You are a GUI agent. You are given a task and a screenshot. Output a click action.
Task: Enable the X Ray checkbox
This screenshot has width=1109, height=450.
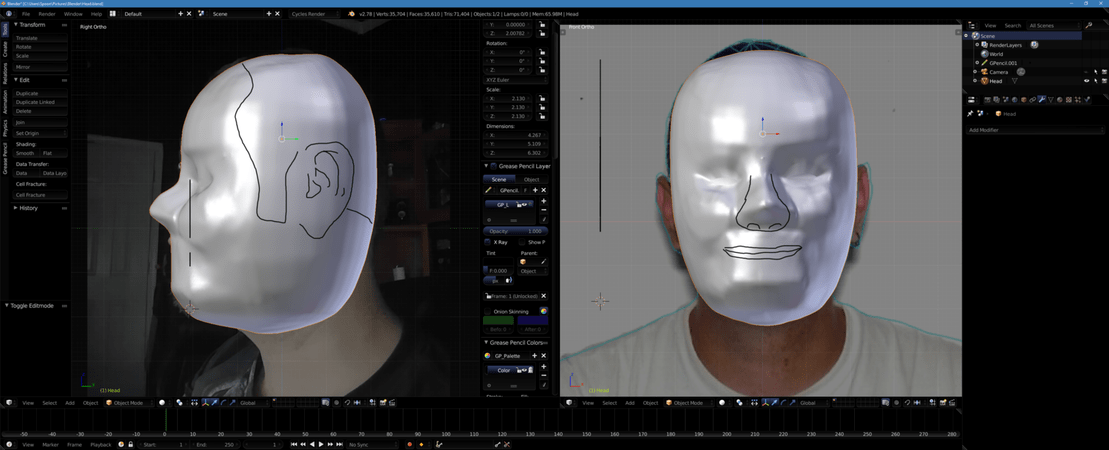tap(488, 242)
